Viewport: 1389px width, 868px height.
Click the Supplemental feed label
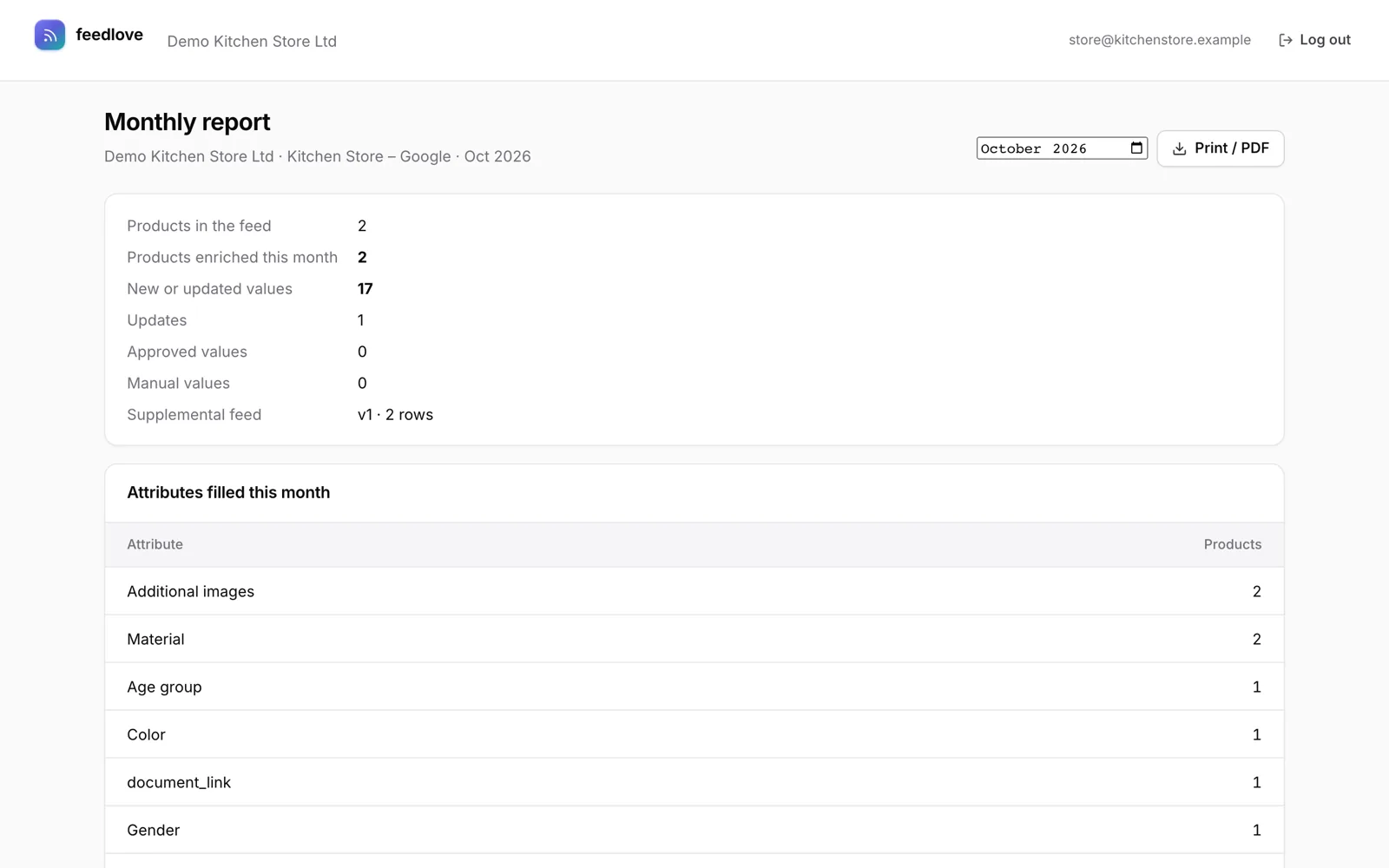[x=194, y=415]
